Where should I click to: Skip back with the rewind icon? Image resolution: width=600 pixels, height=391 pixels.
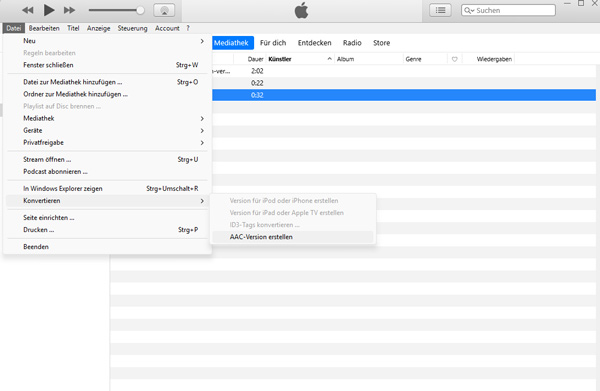(x=28, y=10)
